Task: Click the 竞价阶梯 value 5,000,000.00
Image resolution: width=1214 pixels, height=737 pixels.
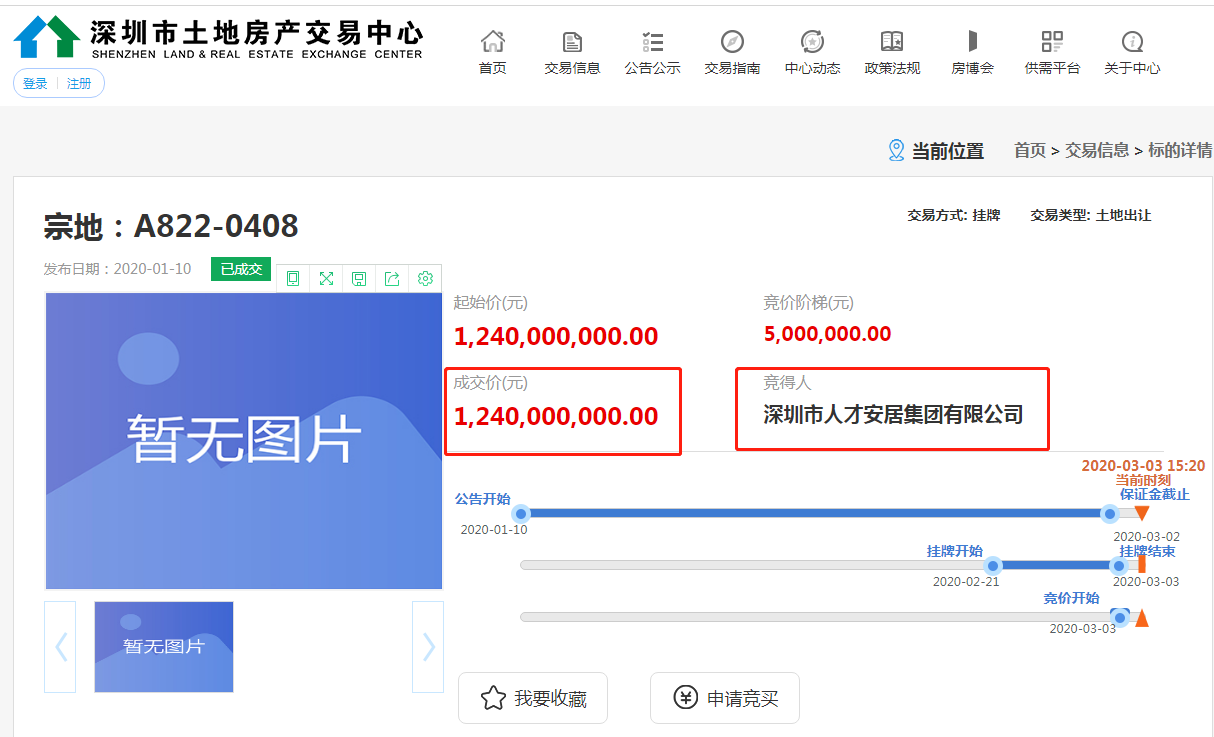Action: (827, 334)
